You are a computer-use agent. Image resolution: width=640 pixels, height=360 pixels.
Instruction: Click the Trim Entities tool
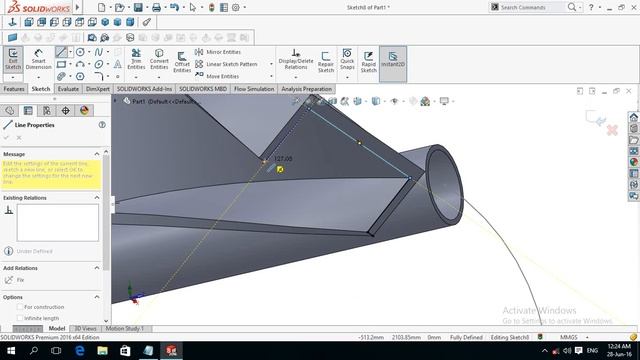point(136,60)
